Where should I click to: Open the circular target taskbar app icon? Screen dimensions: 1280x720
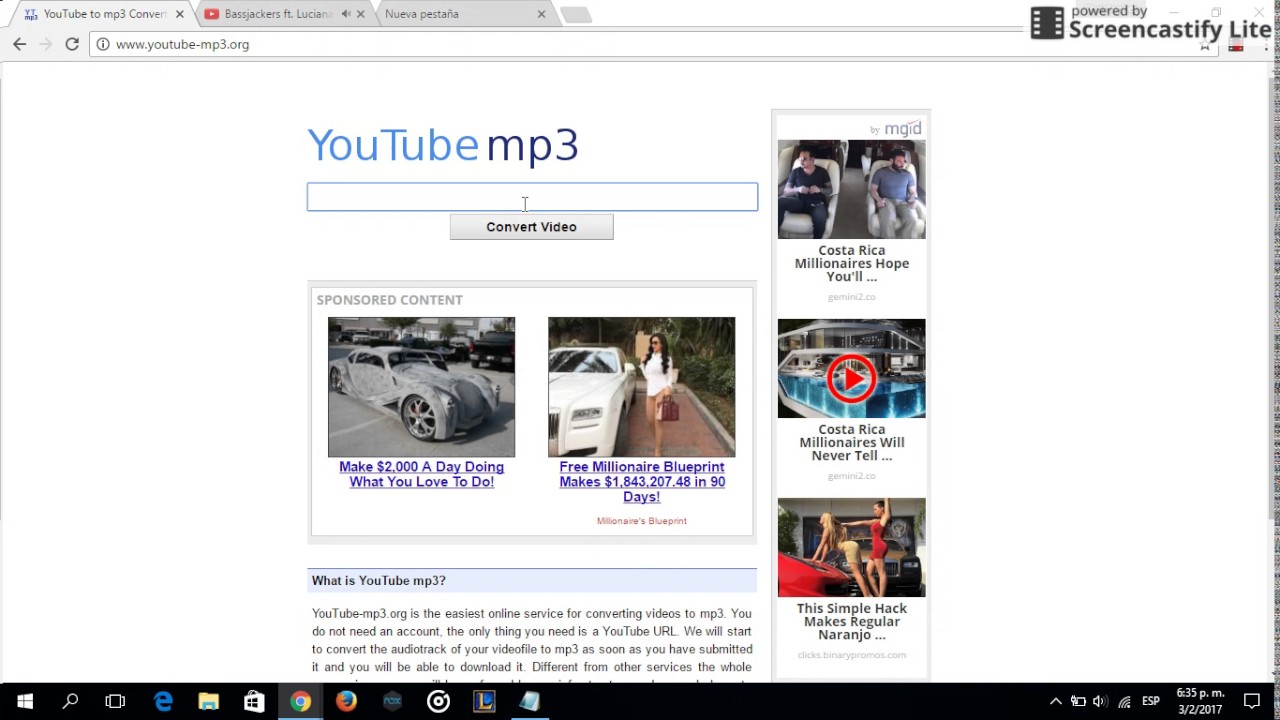click(x=438, y=702)
